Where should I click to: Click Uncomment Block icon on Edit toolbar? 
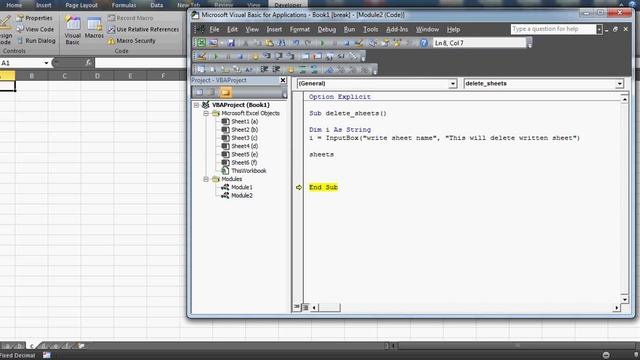pos(314,69)
